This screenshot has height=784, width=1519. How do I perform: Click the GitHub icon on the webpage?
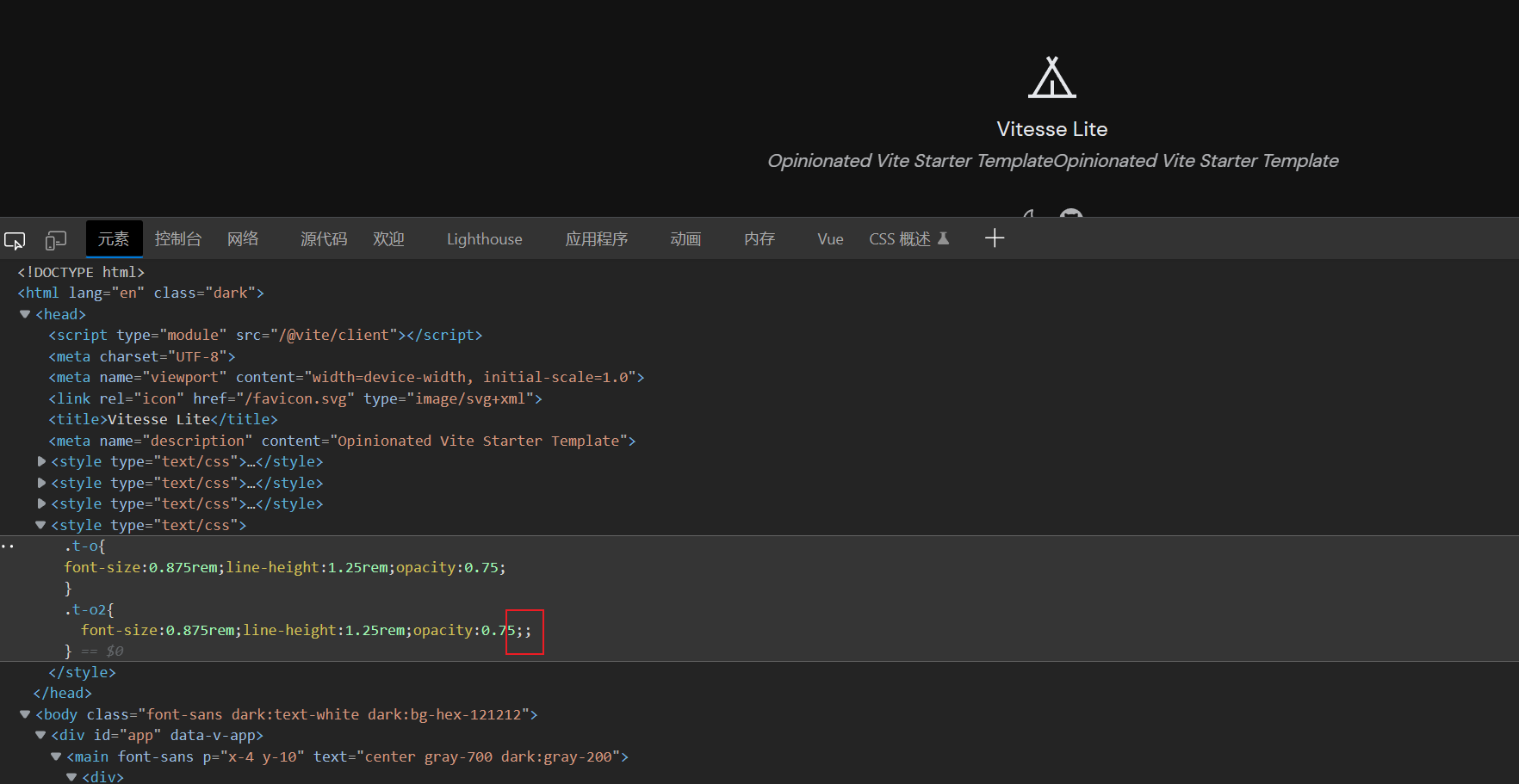click(1070, 218)
